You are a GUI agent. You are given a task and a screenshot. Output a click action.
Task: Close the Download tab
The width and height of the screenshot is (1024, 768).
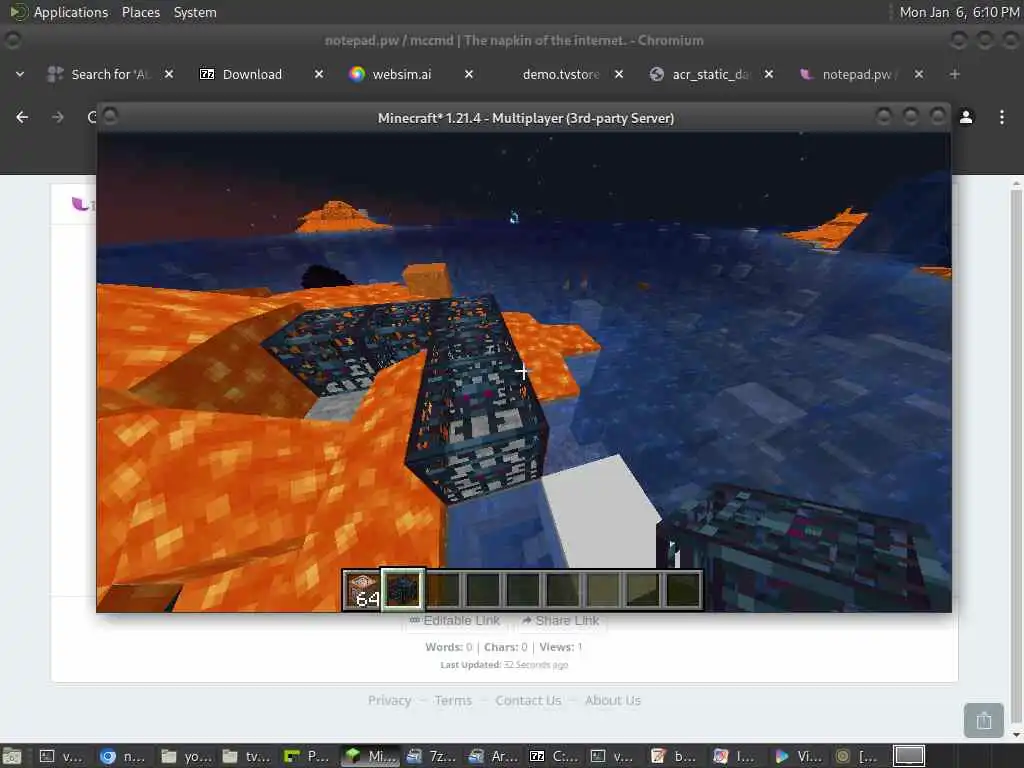(x=319, y=74)
